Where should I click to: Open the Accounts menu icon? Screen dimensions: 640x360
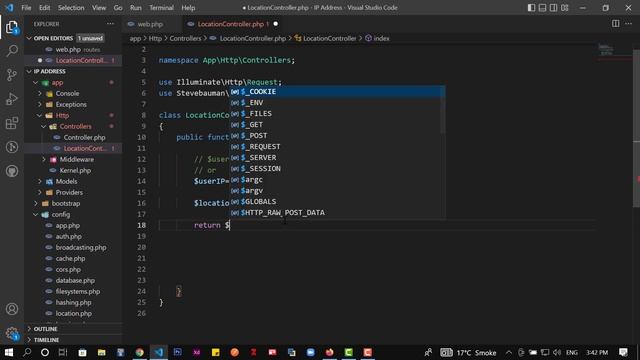pyautogui.click(x=12, y=309)
